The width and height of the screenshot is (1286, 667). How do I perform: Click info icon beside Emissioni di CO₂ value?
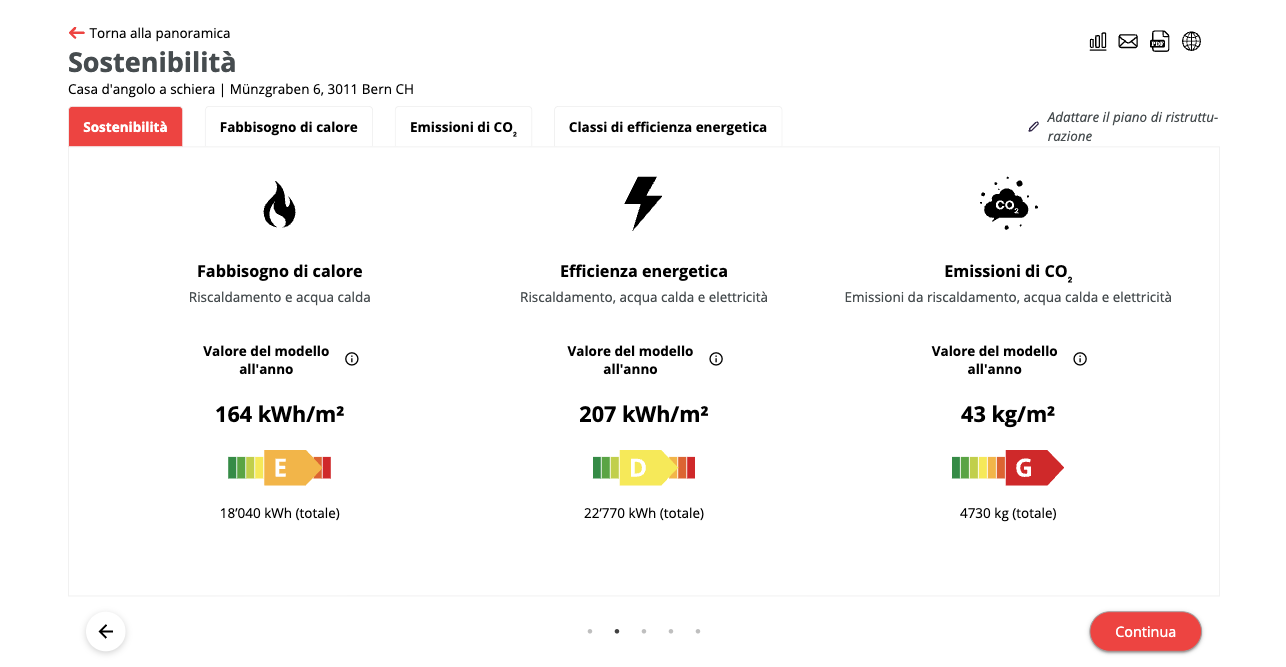[x=1080, y=359]
